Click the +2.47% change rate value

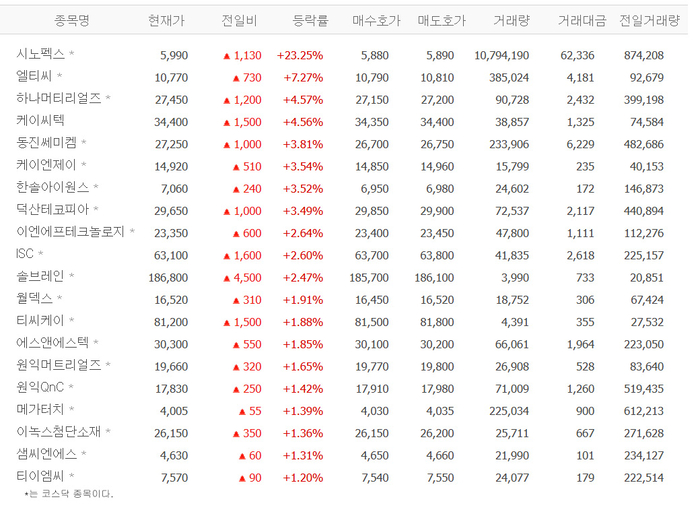pyautogui.click(x=303, y=278)
